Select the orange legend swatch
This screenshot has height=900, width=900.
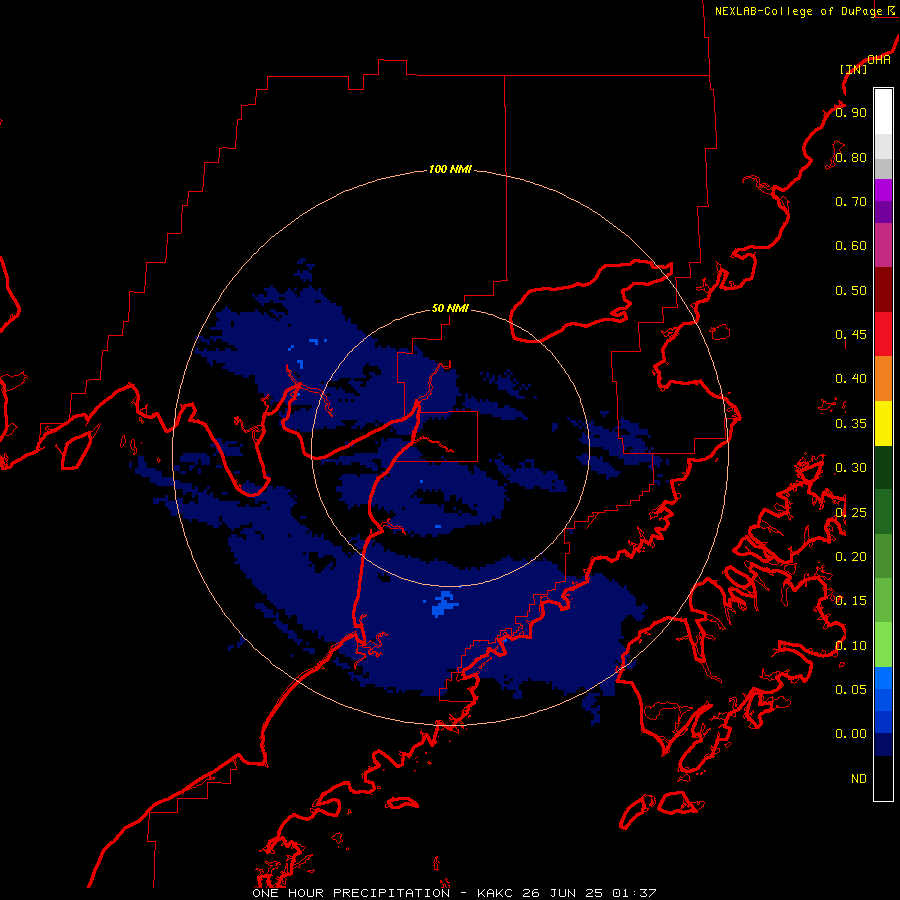click(x=883, y=379)
